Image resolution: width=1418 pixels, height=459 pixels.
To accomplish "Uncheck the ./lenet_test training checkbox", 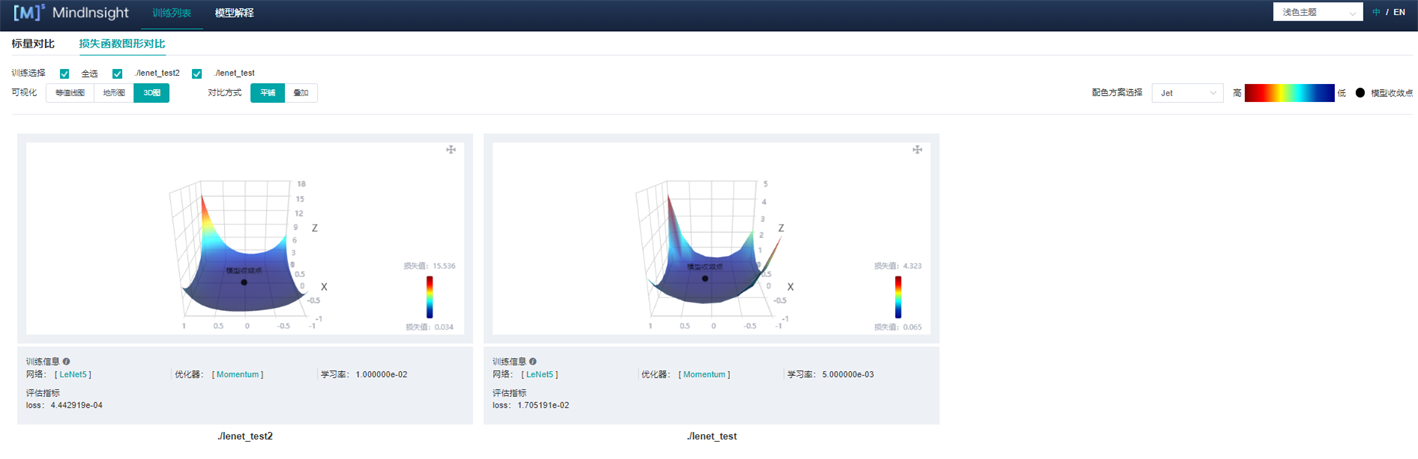I will coord(197,74).
